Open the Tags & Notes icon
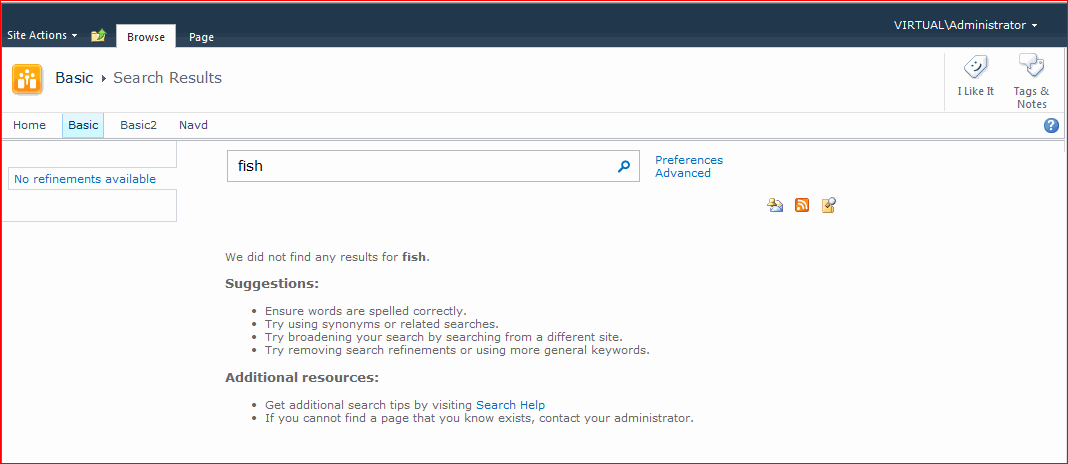Screen dimensions: 1068x464 tap(1031, 68)
